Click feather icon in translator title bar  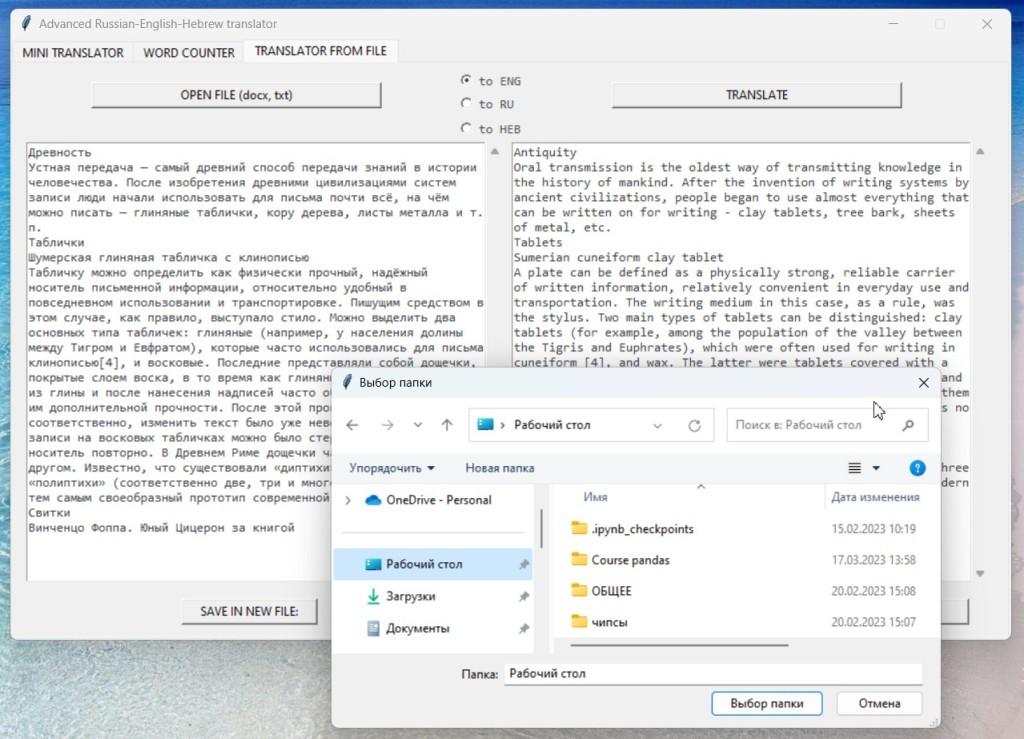point(26,24)
